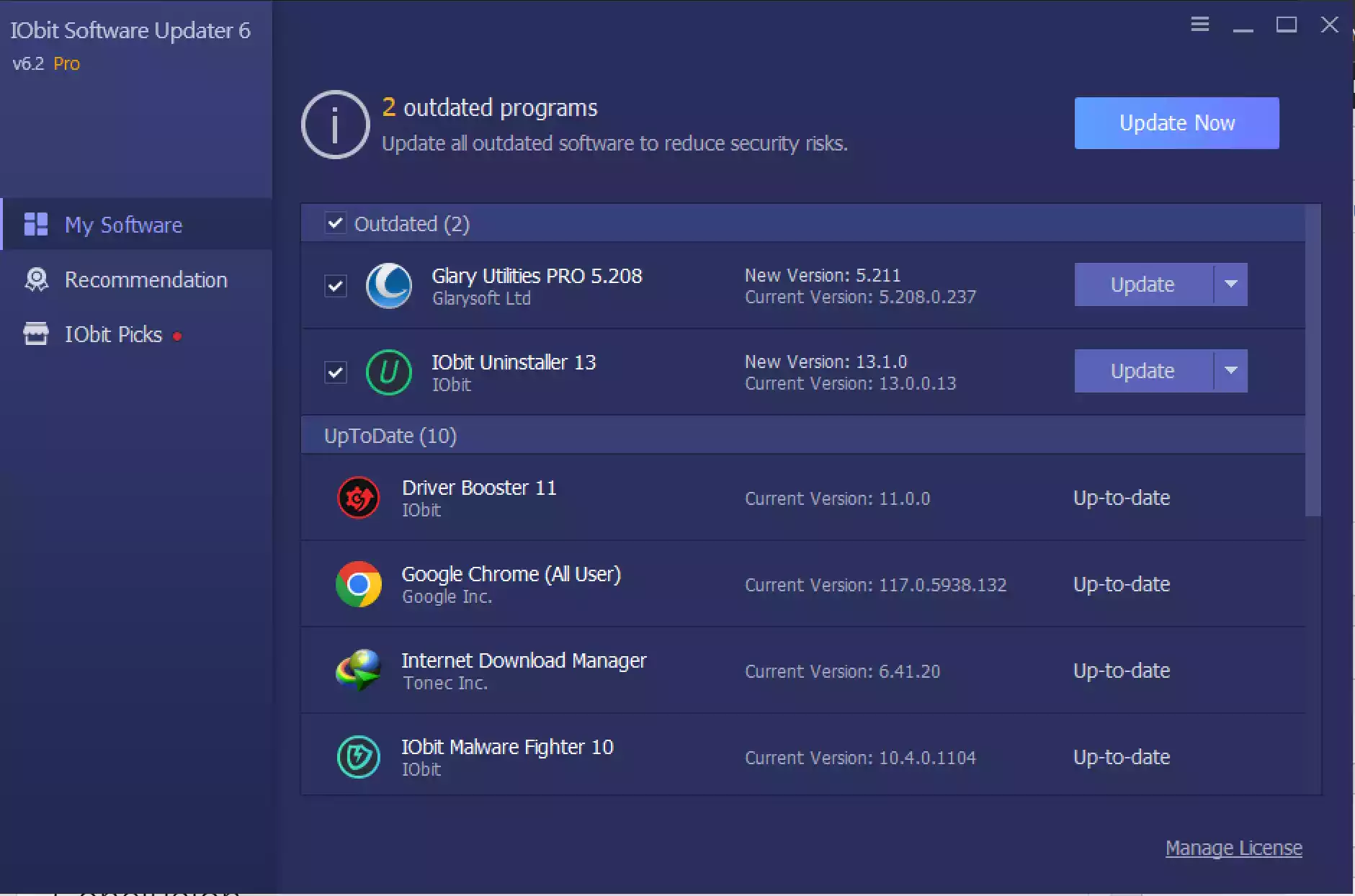The height and width of the screenshot is (896, 1355).
Task: Click Current Version: 13.0.0.13 text
Action: pos(851,383)
